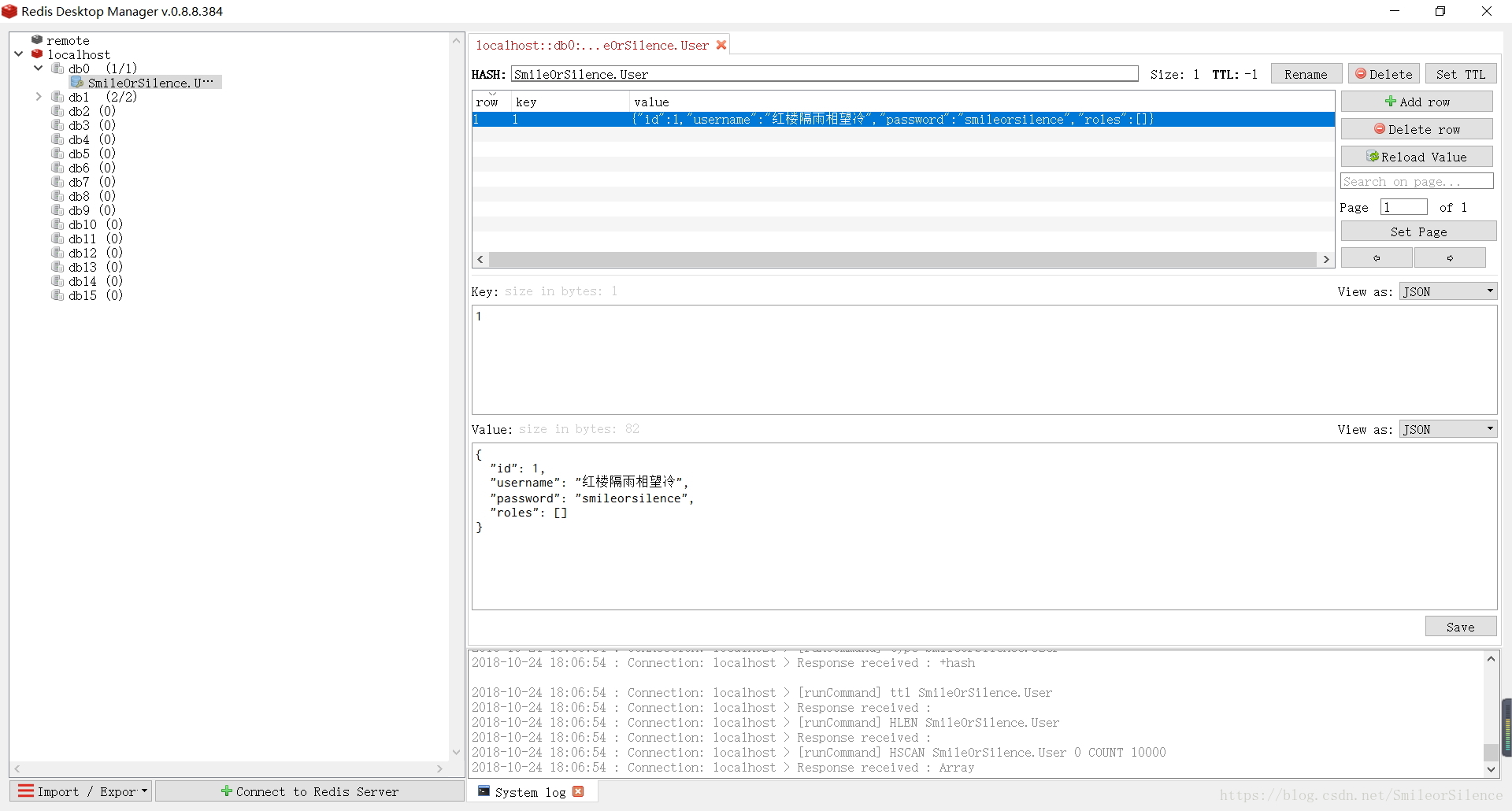Viewport: 1512px width, 811px height.
Task: Click the db3 database icon
Action: (57, 125)
